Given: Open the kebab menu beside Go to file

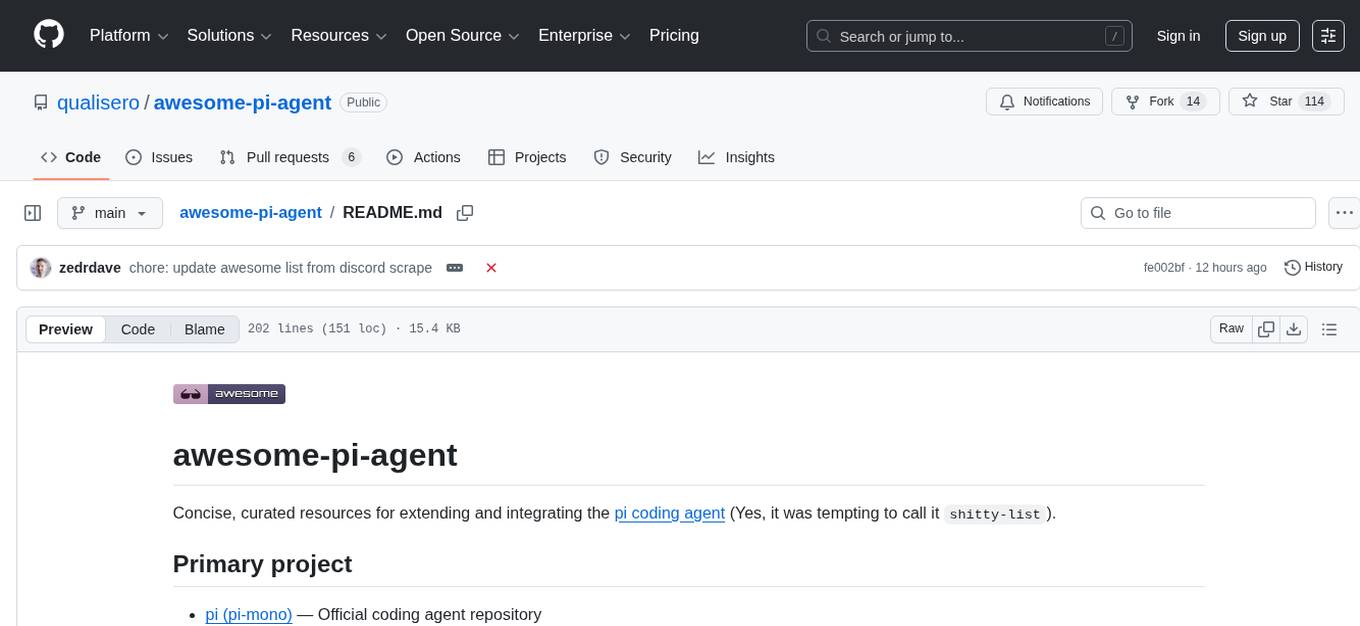Looking at the screenshot, I should click(x=1344, y=212).
